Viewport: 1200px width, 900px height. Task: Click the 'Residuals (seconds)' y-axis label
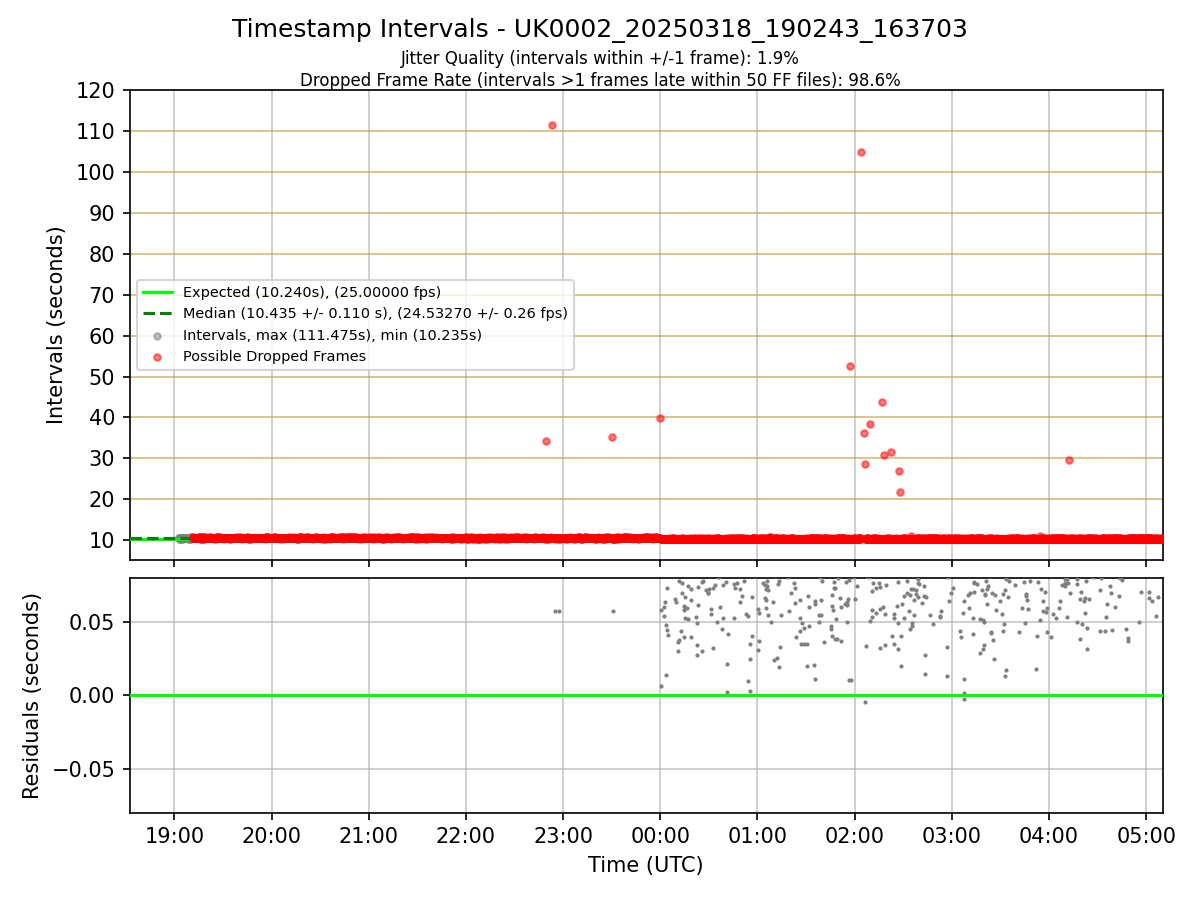(32, 696)
